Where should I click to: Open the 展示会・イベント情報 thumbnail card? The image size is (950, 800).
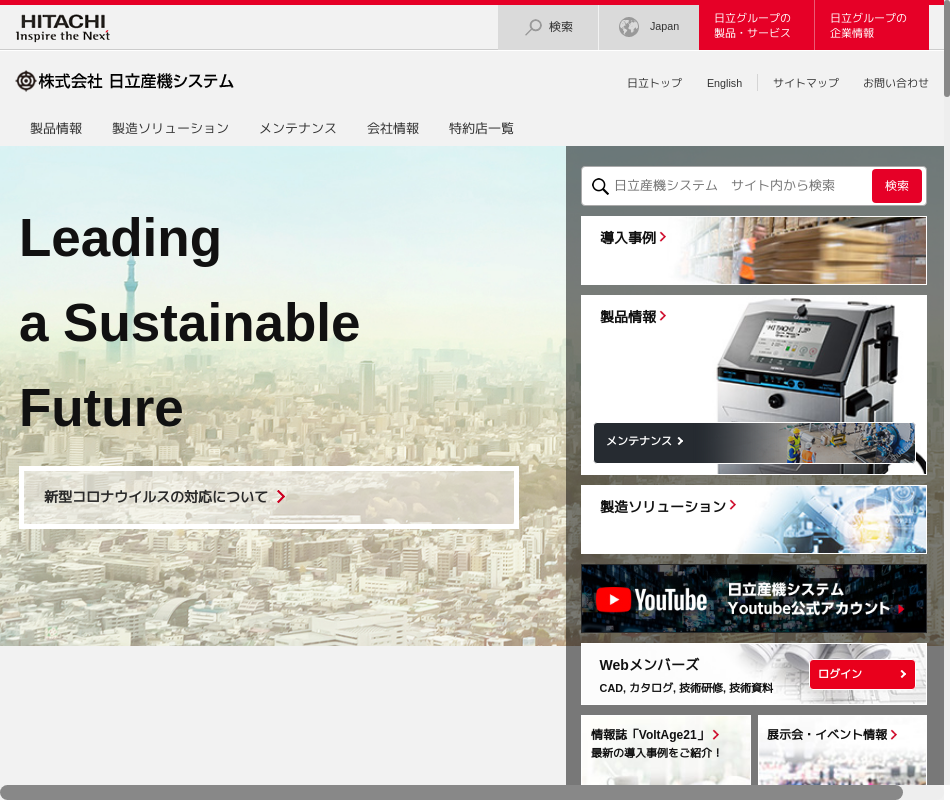(x=842, y=750)
